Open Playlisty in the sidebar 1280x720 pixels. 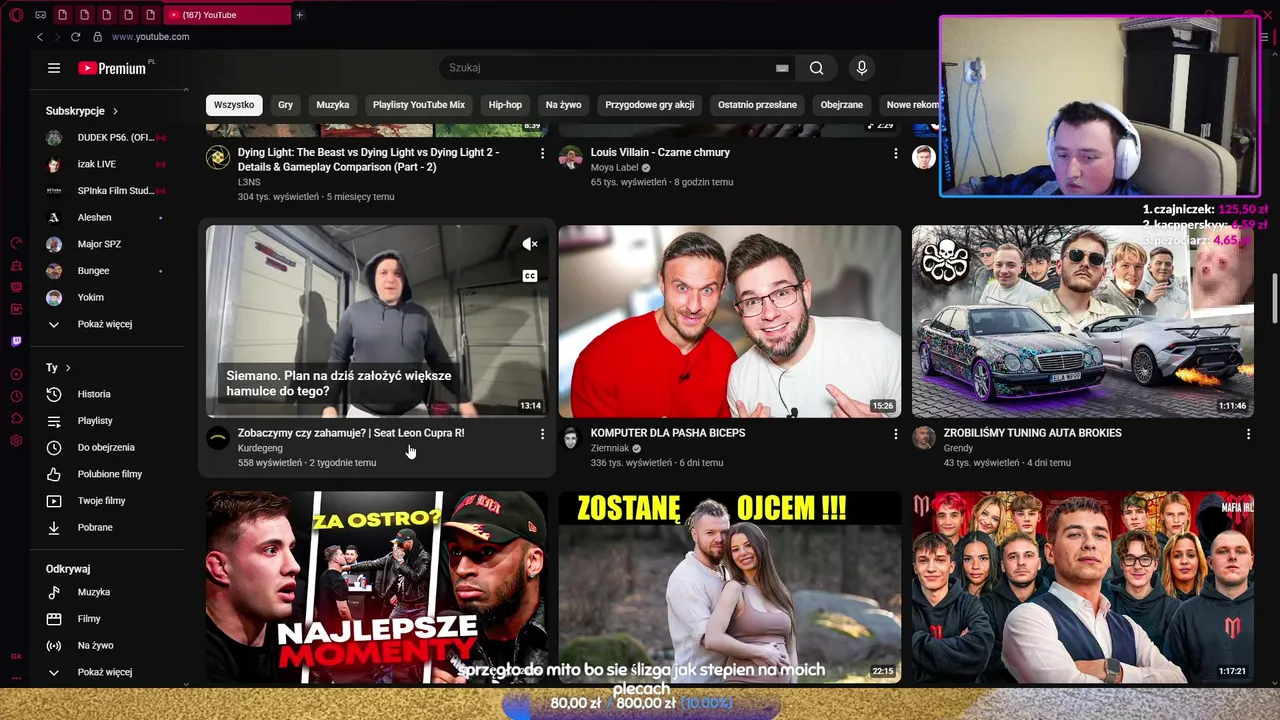tap(106, 421)
